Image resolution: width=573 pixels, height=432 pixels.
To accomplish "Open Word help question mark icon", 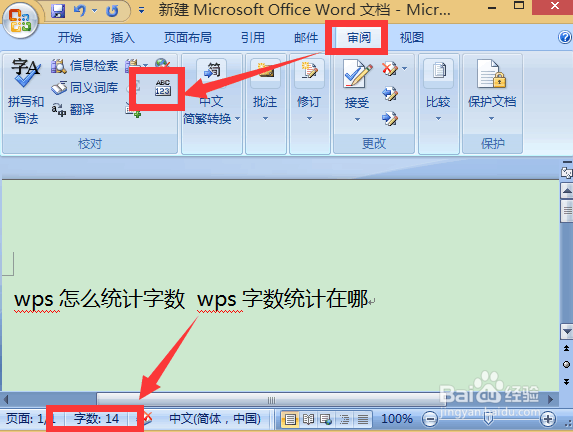I will tap(565, 37).
